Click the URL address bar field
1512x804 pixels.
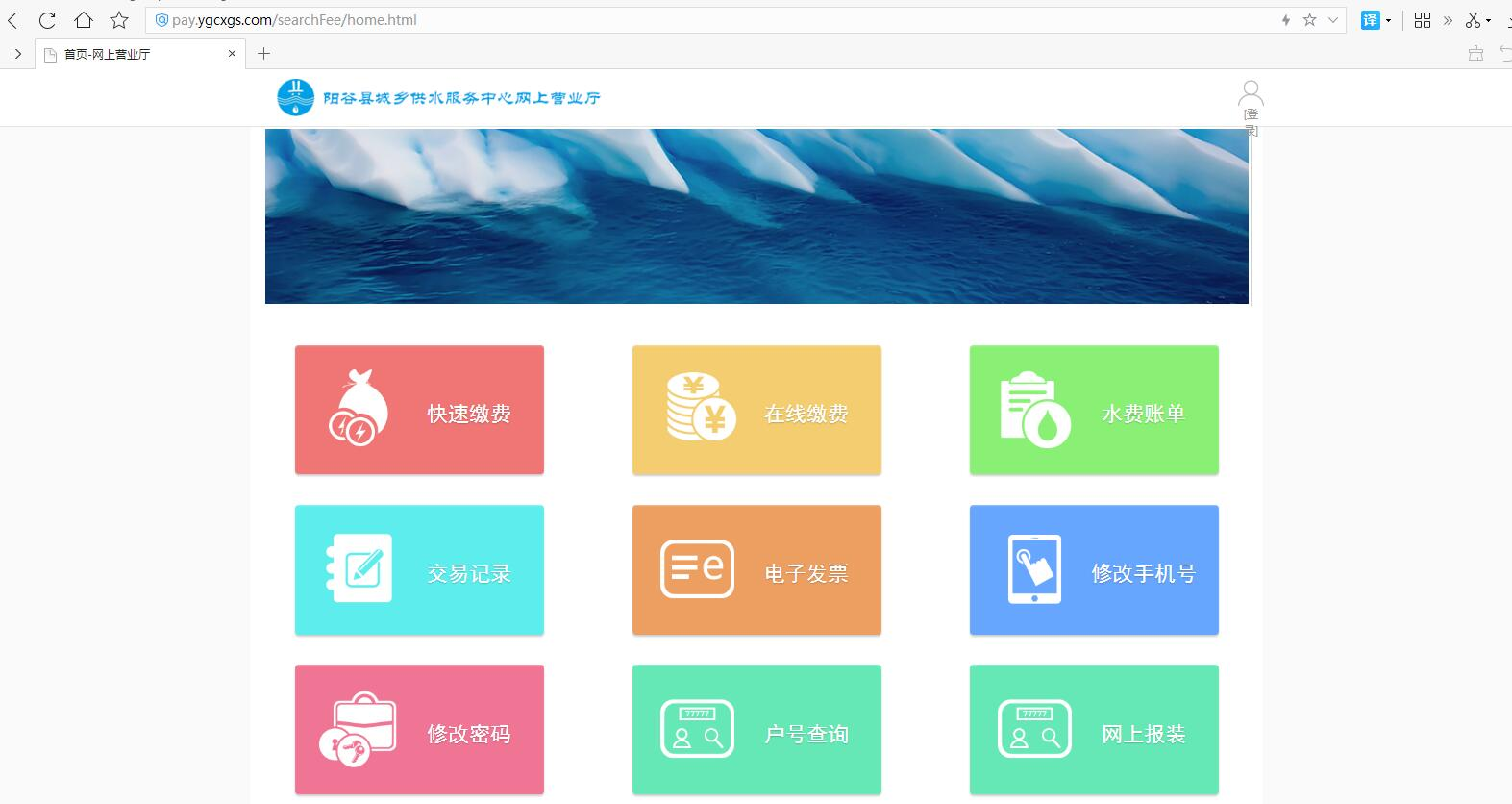click(x=711, y=20)
